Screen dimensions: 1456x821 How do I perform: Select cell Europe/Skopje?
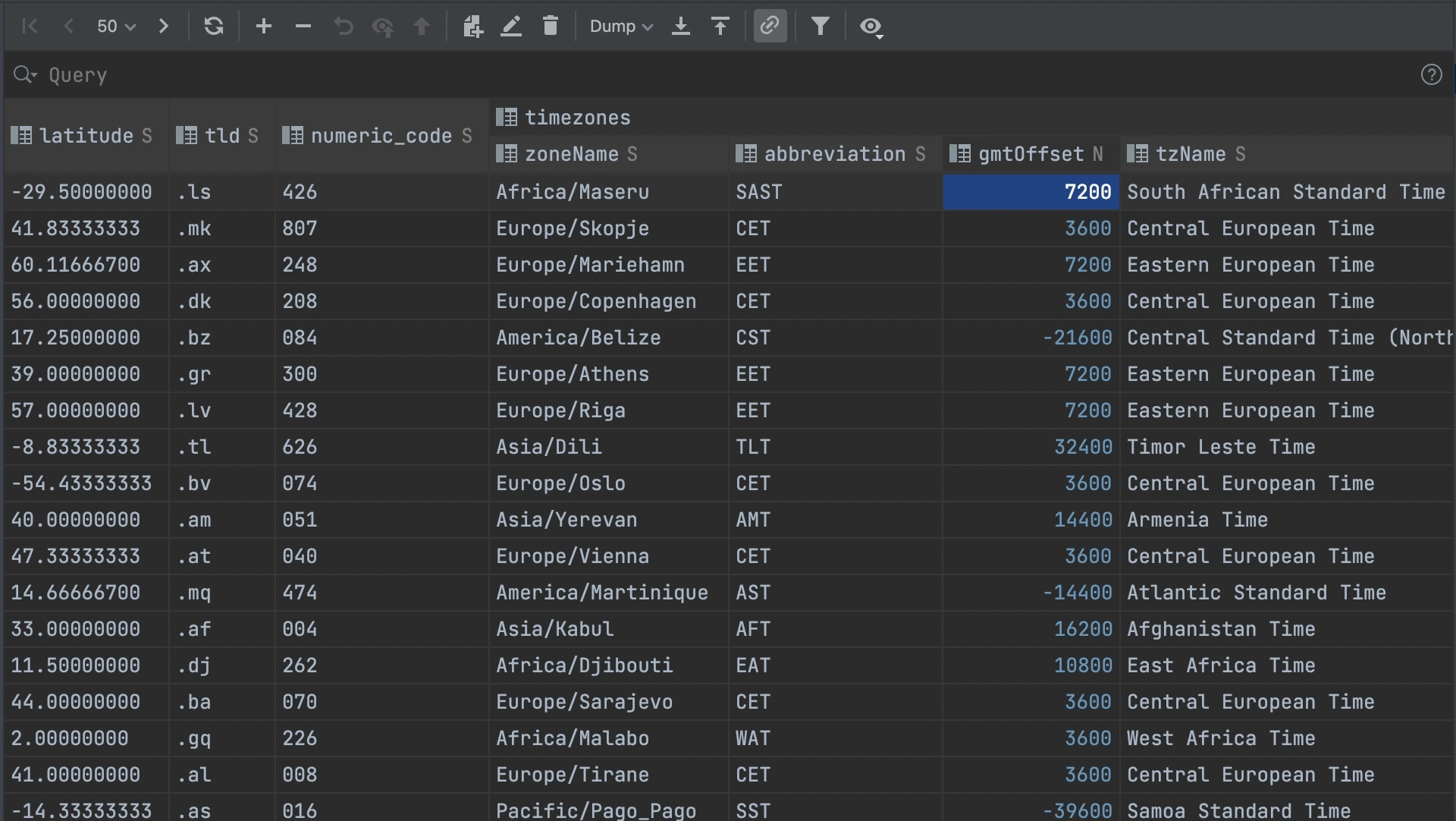[x=609, y=228]
